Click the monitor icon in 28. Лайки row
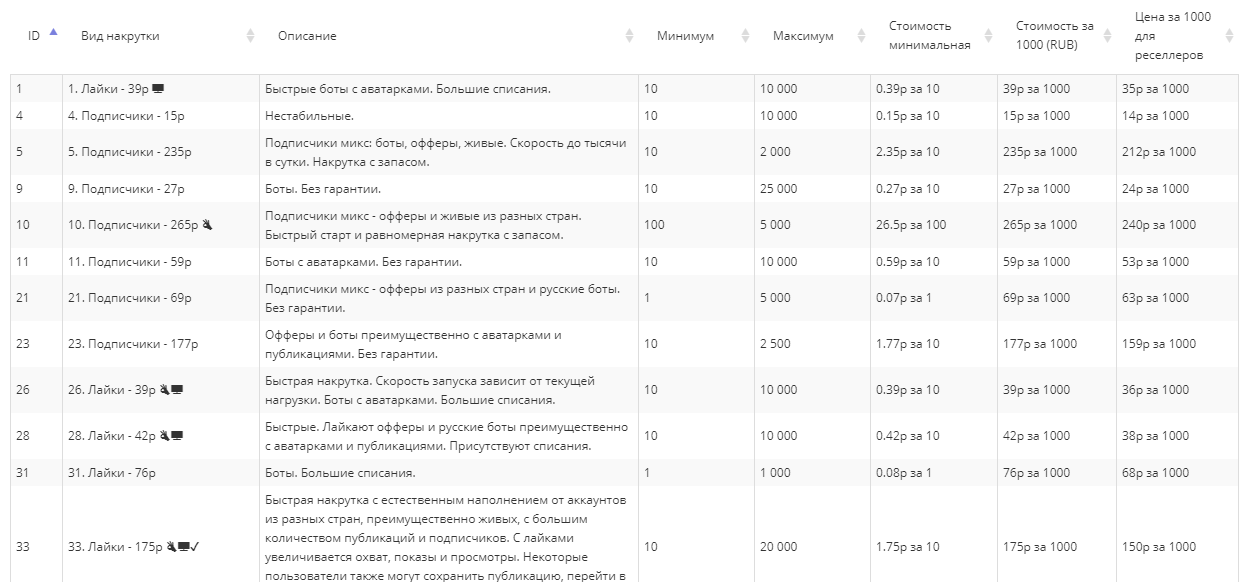Screen dimensions: 1240x582 (x=177, y=436)
